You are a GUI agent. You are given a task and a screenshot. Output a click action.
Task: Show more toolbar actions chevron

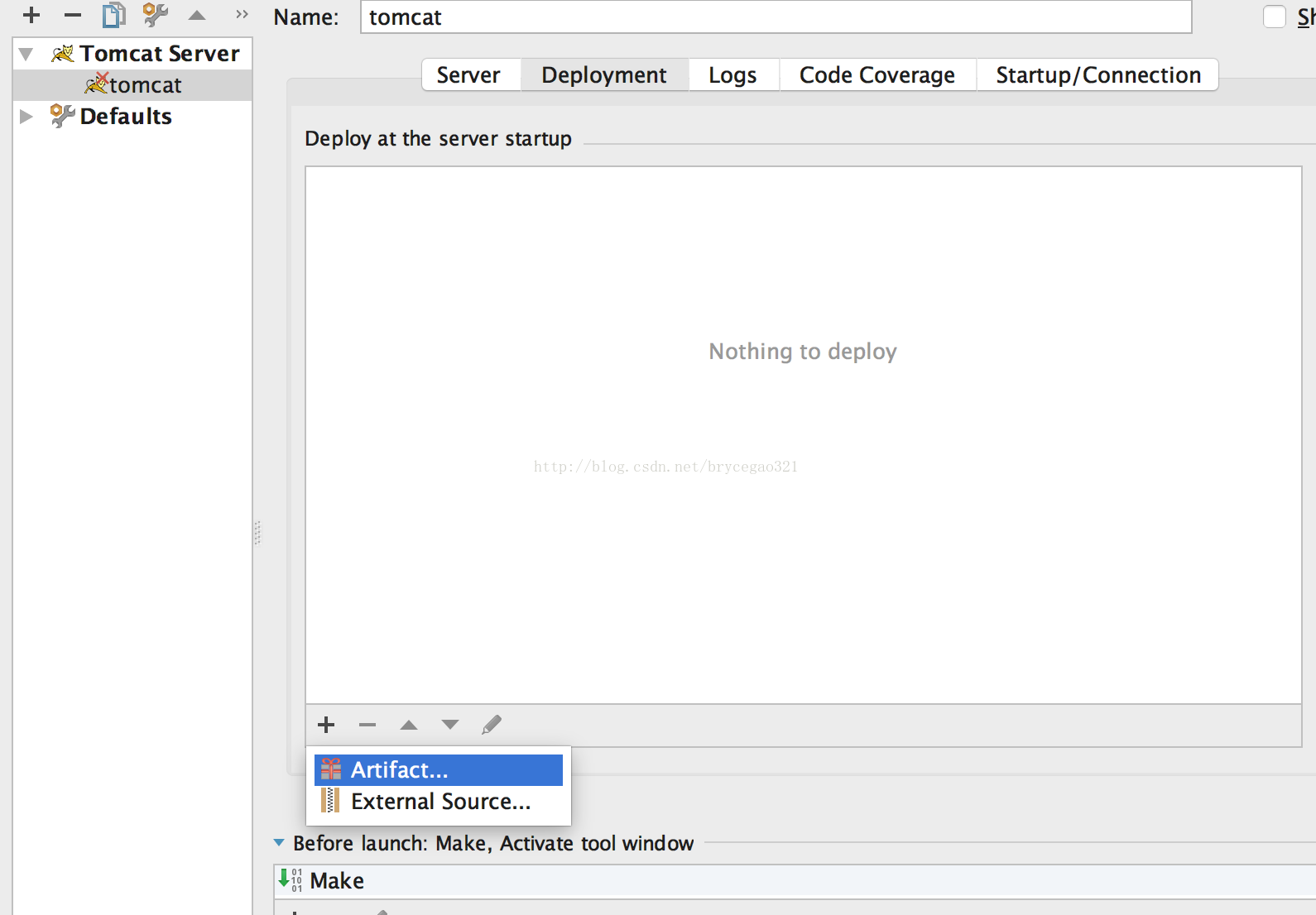242,14
